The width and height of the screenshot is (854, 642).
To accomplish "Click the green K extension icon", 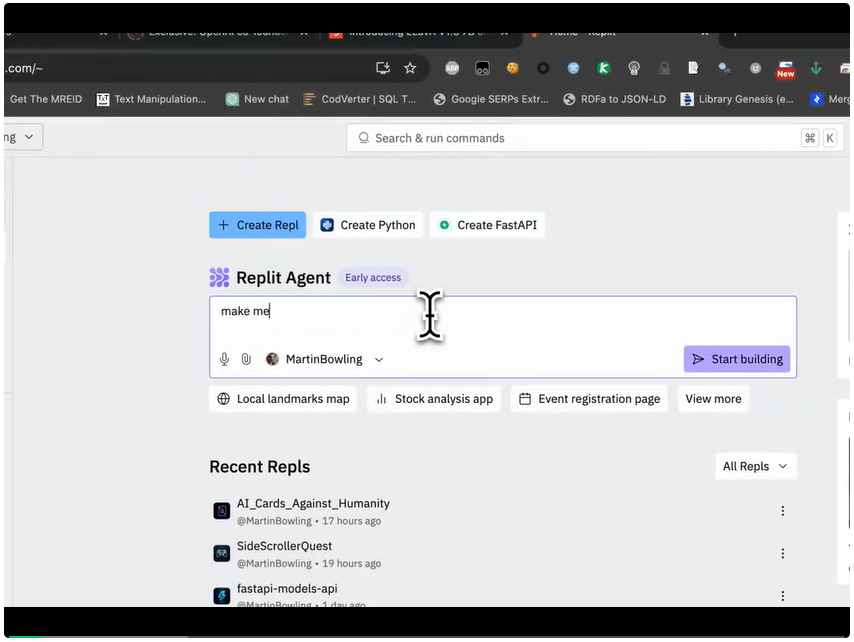I will coord(603,68).
